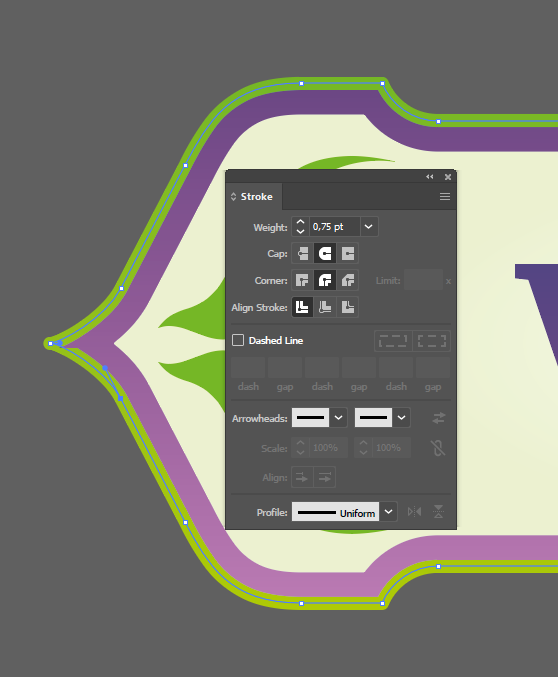Align stroke to center

[x=302, y=307]
